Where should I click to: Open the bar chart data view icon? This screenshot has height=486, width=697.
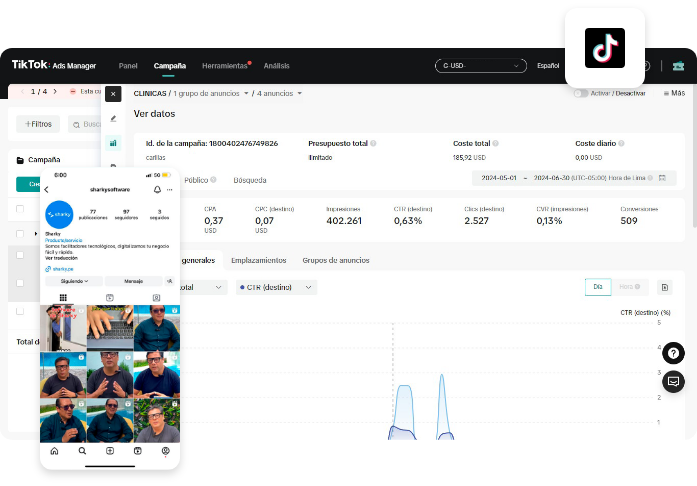pyautogui.click(x=113, y=143)
